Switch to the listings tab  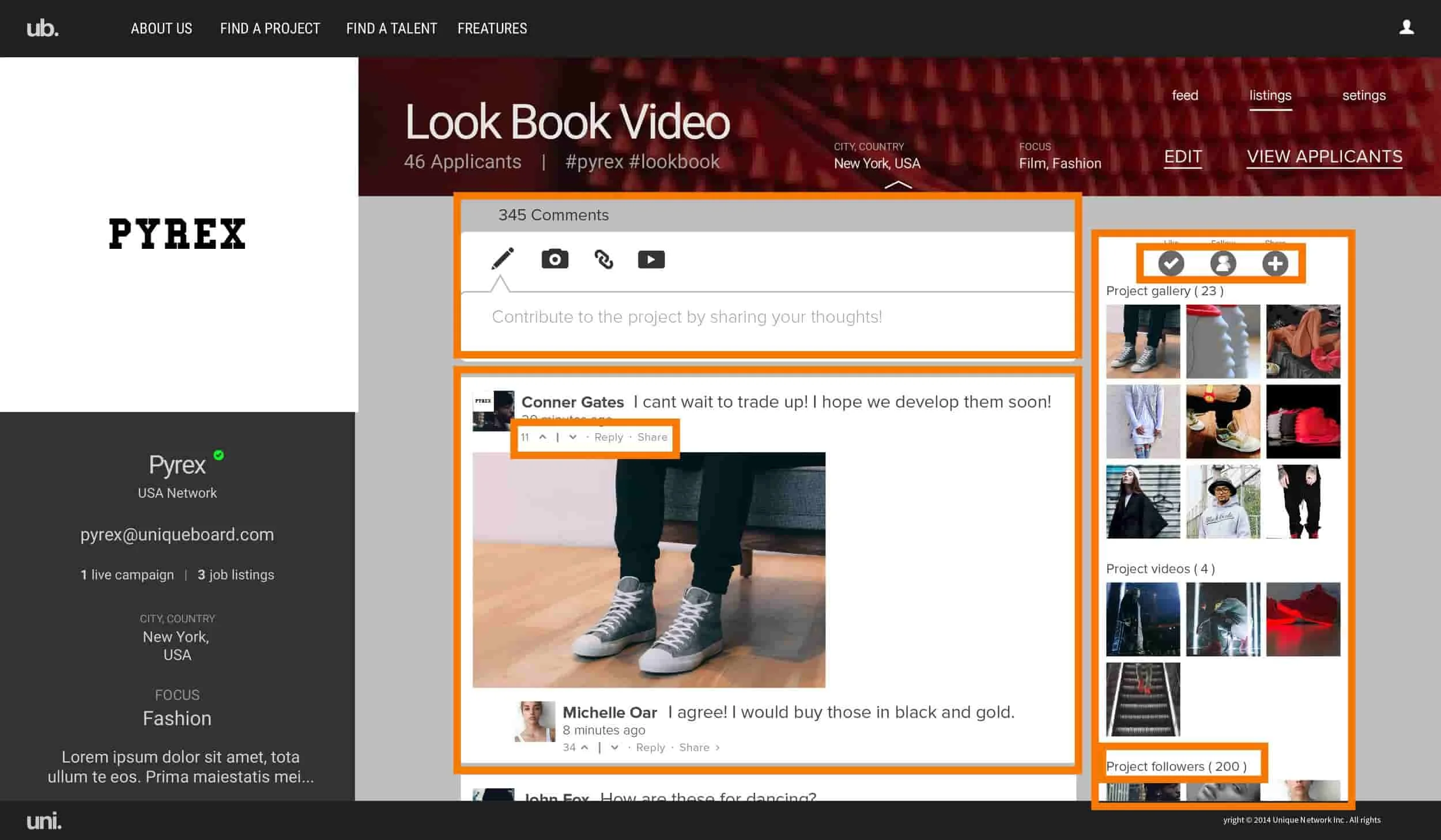pos(1270,96)
